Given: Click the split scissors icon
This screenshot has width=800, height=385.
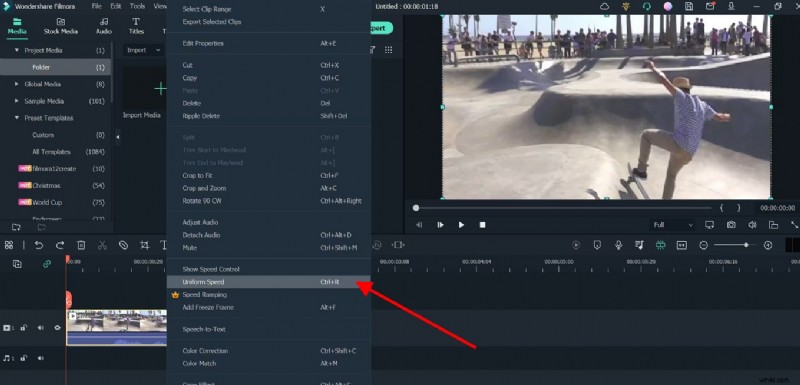Looking at the screenshot, I should [x=102, y=245].
